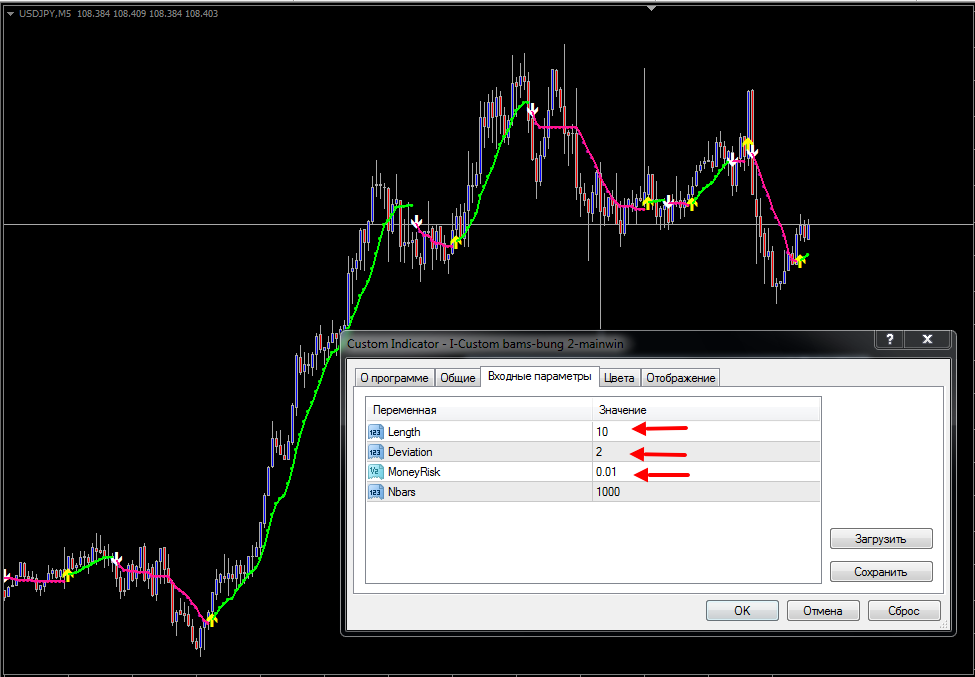Click the integer icon beside Nbars
The height and width of the screenshot is (677, 975).
point(376,492)
